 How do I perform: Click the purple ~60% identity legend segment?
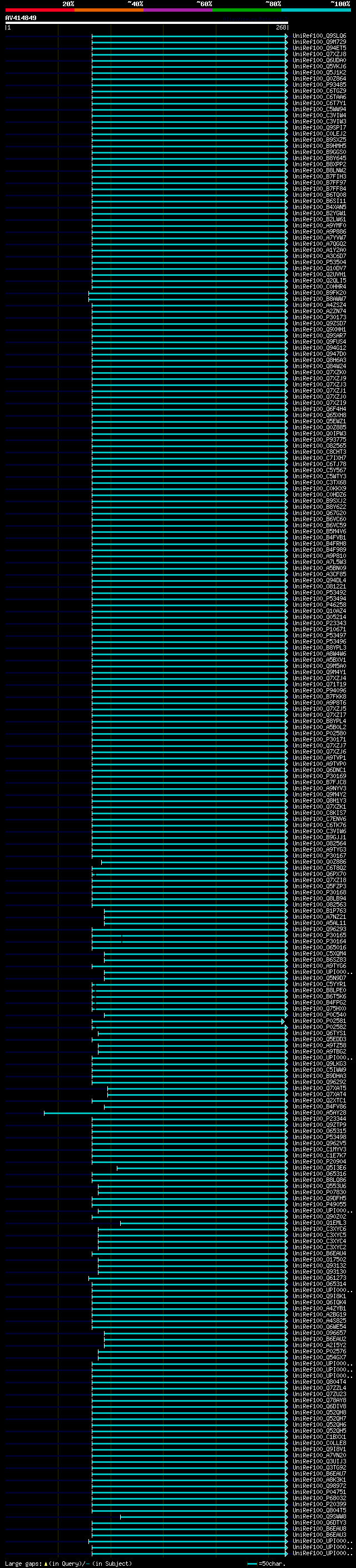pos(179,10)
